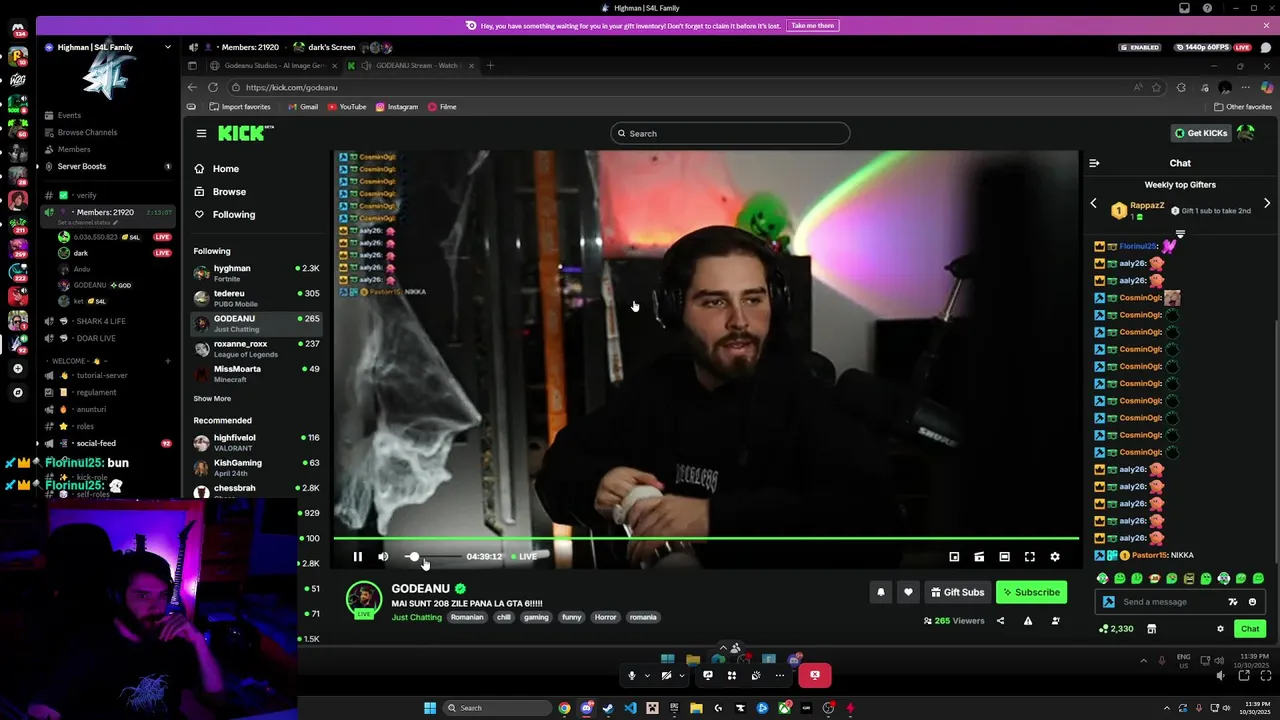Image resolution: width=1280 pixels, height=720 pixels.
Task: Mute the Kick player volume icon
Action: click(x=383, y=557)
